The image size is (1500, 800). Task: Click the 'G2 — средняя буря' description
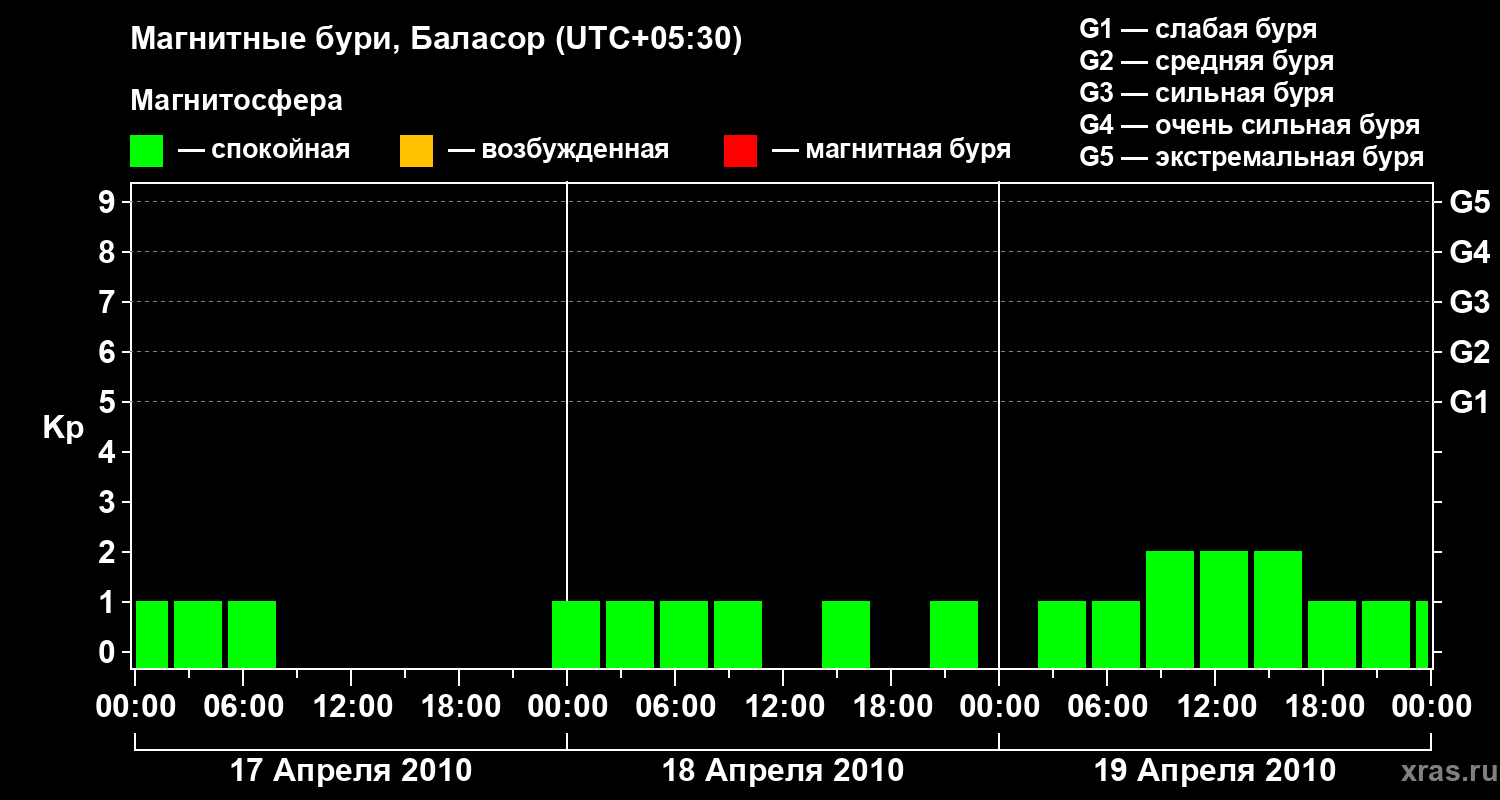1207,61
